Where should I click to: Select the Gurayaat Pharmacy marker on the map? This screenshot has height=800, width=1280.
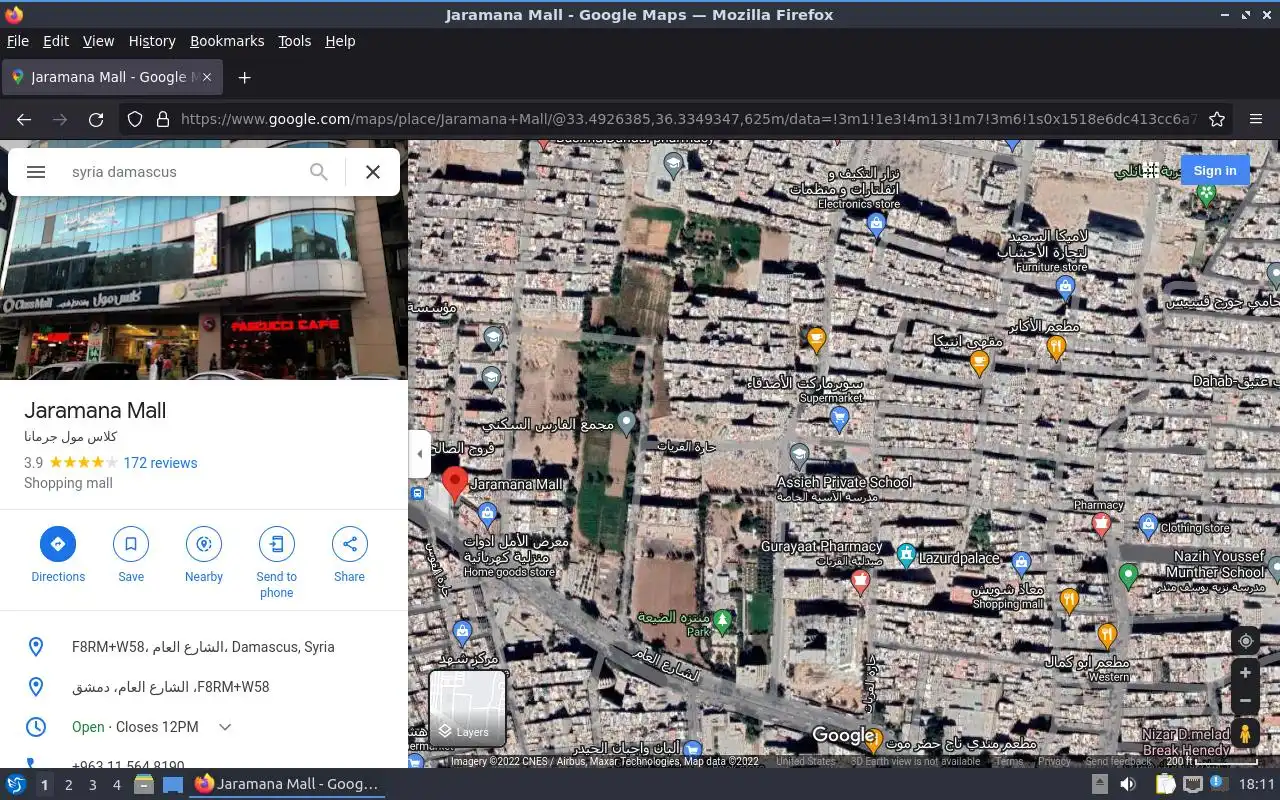pyautogui.click(x=860, y=580)
